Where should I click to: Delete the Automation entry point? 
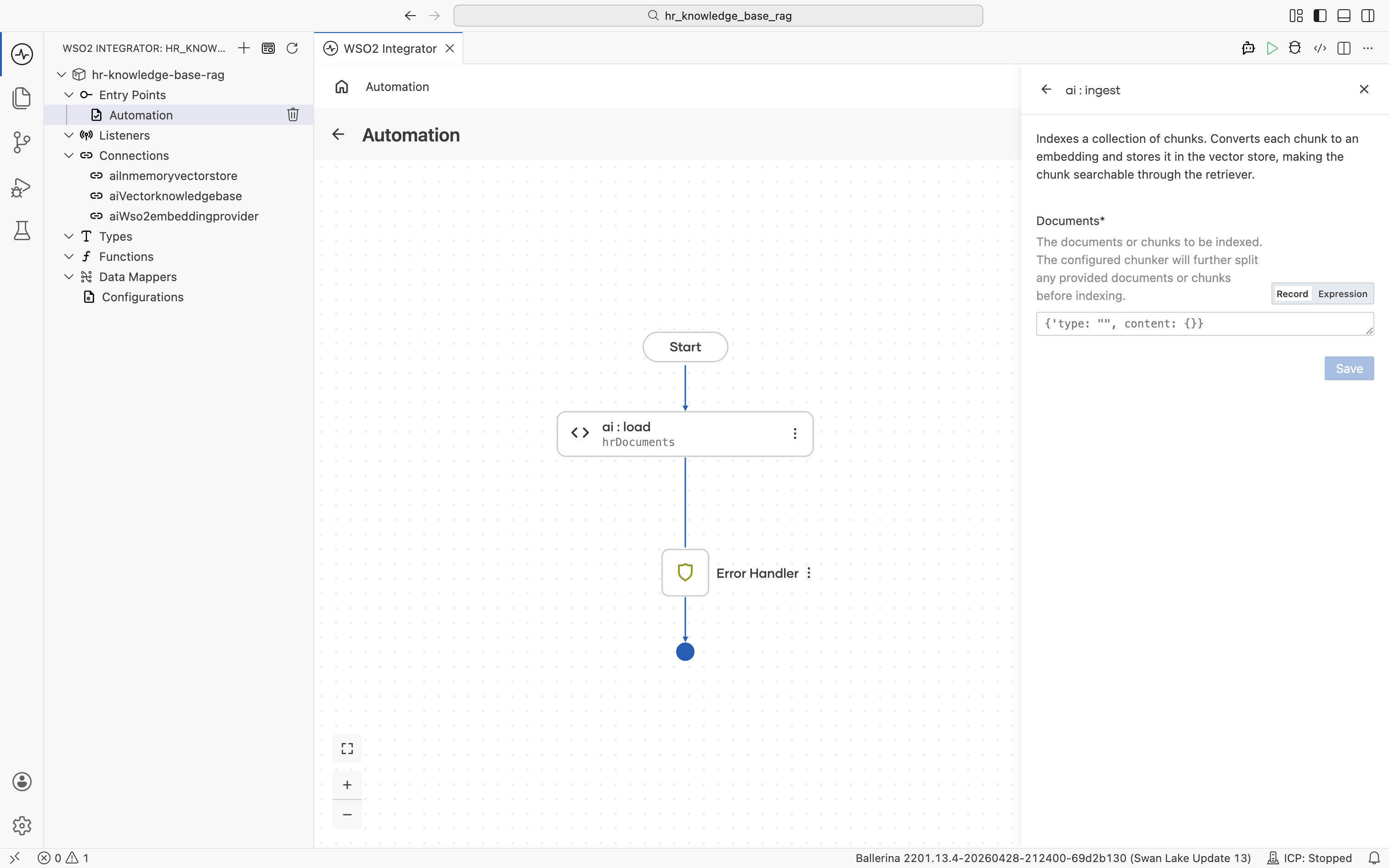click(293, 115)
